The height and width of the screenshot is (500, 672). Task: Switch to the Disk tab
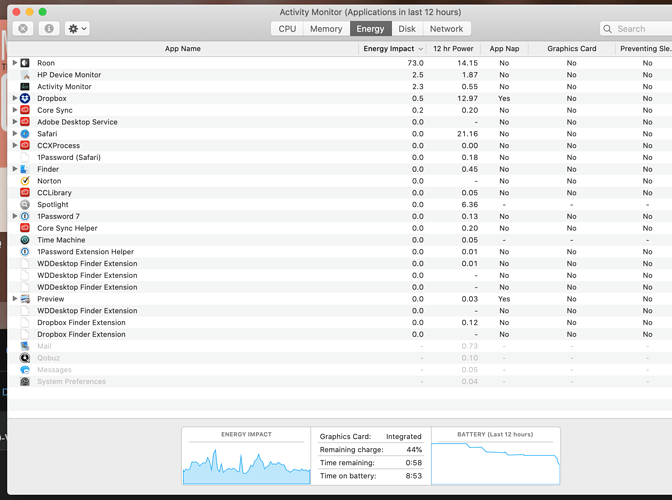[x=407, y=29]
